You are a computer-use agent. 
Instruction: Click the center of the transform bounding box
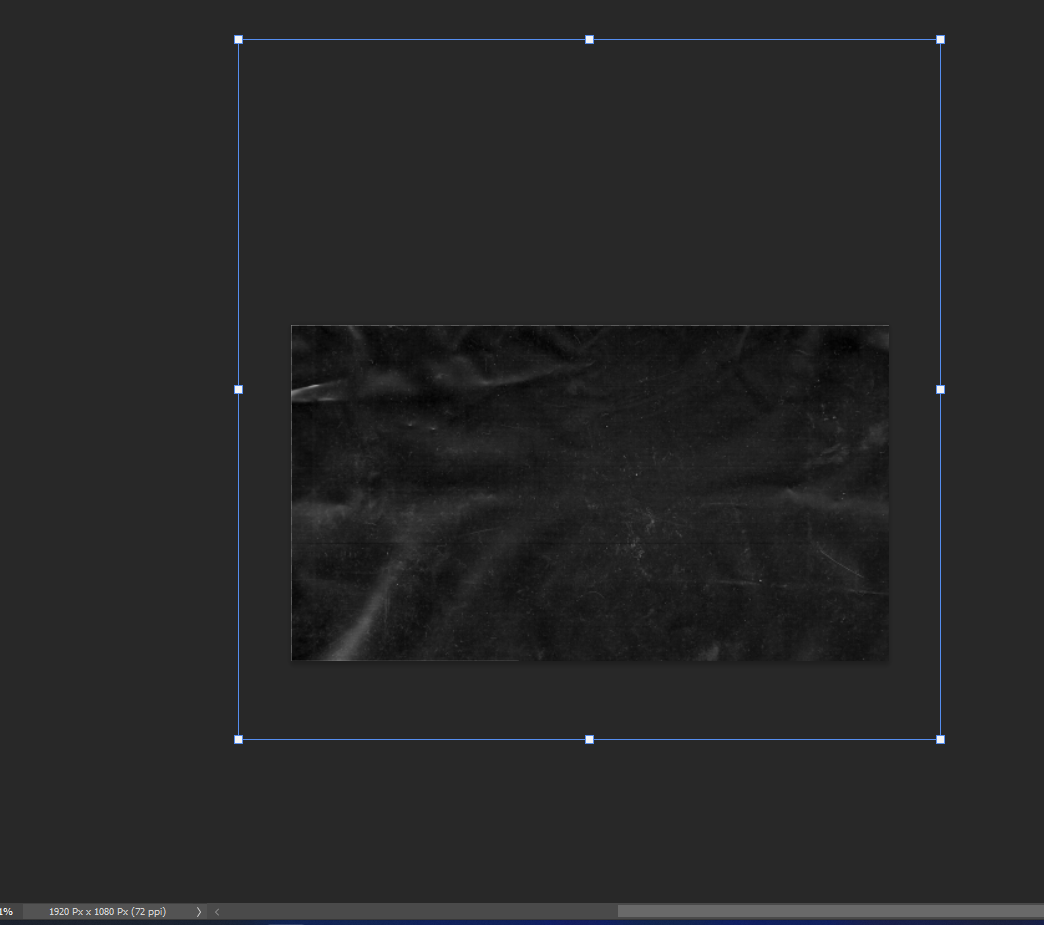pos(589,389)
